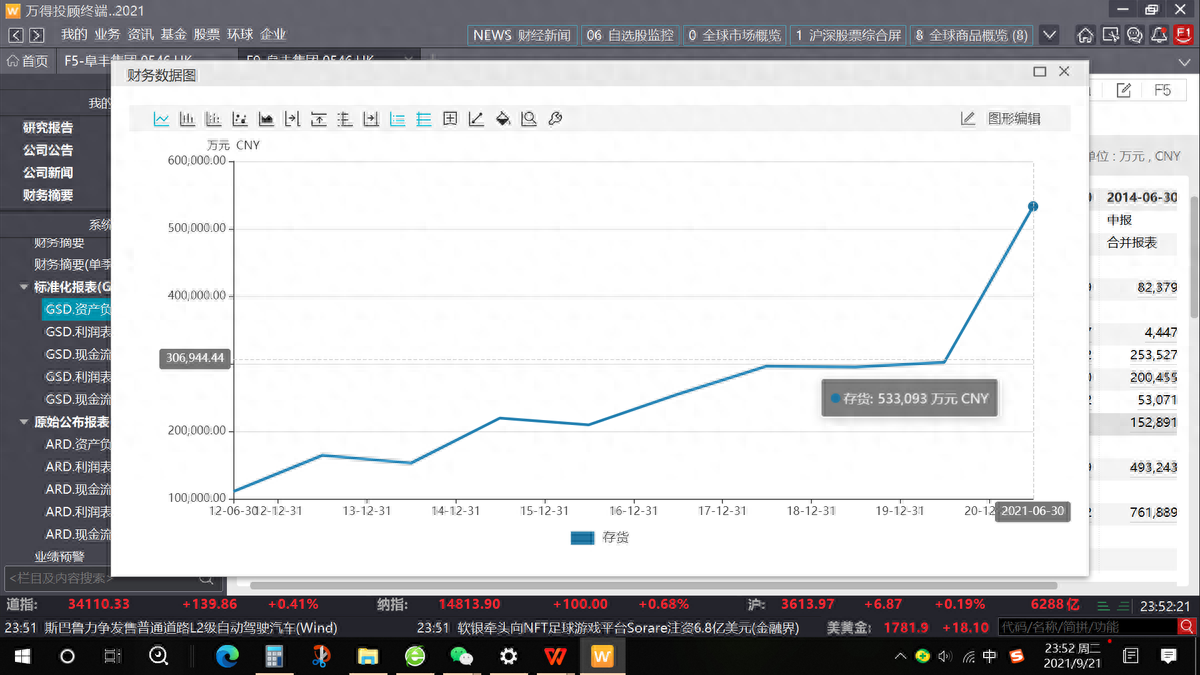Open WeChat from the Windows taskbar
This screenshot has width=1200, height=675.
point(461,656)
